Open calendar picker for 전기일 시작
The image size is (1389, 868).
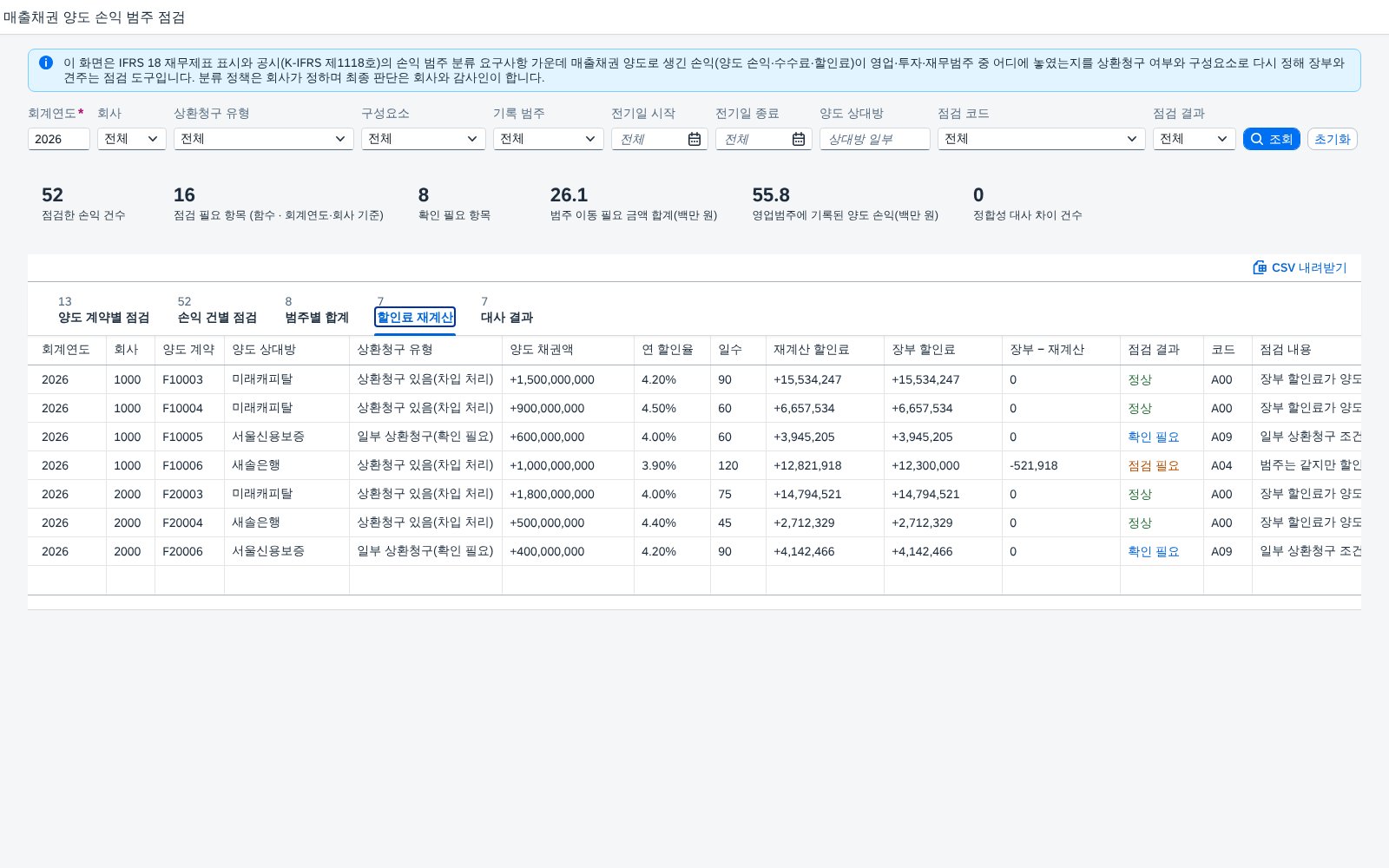click(x=694, y=139)
